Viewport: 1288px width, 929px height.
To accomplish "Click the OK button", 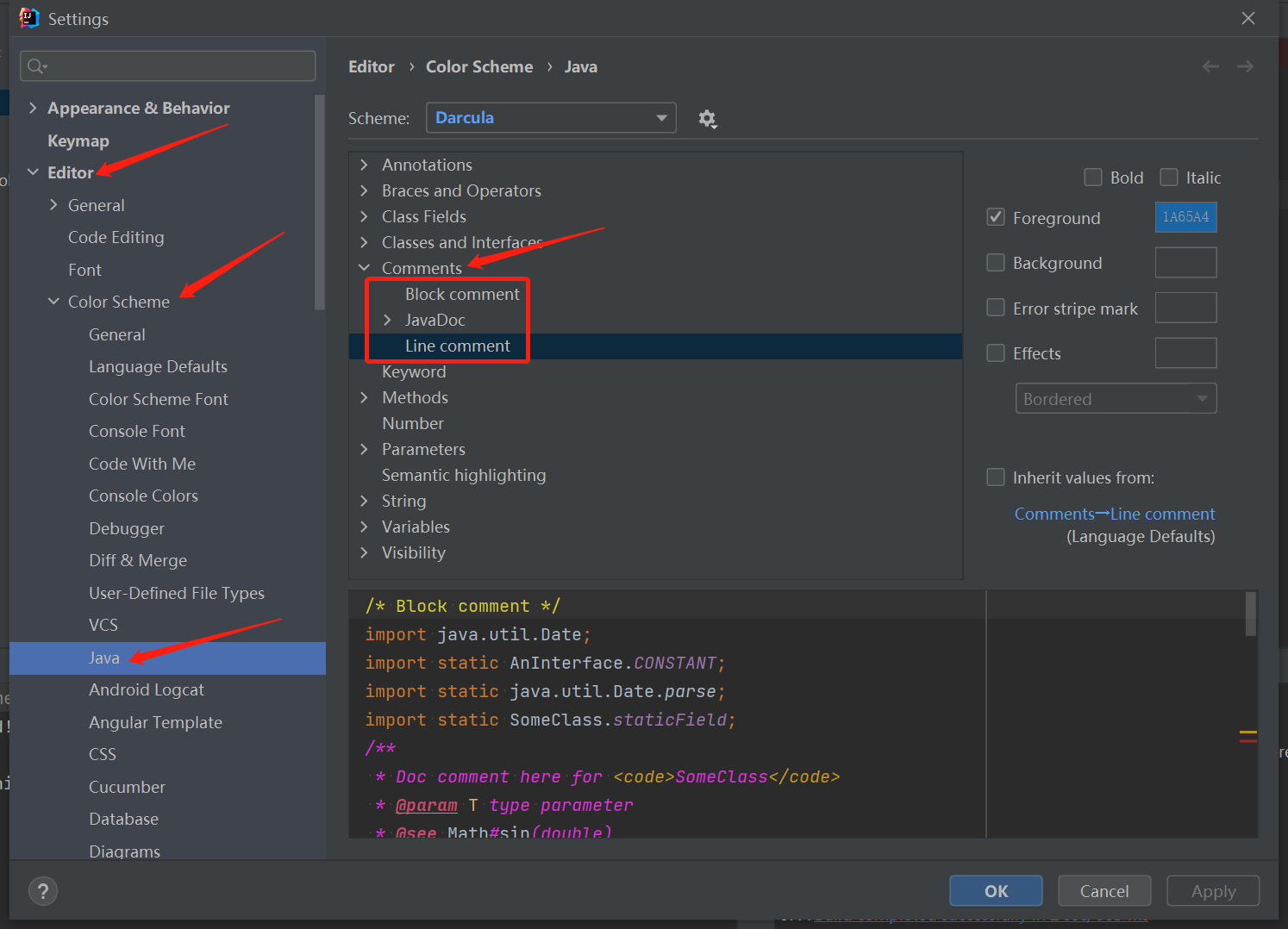I will (996, 891).
